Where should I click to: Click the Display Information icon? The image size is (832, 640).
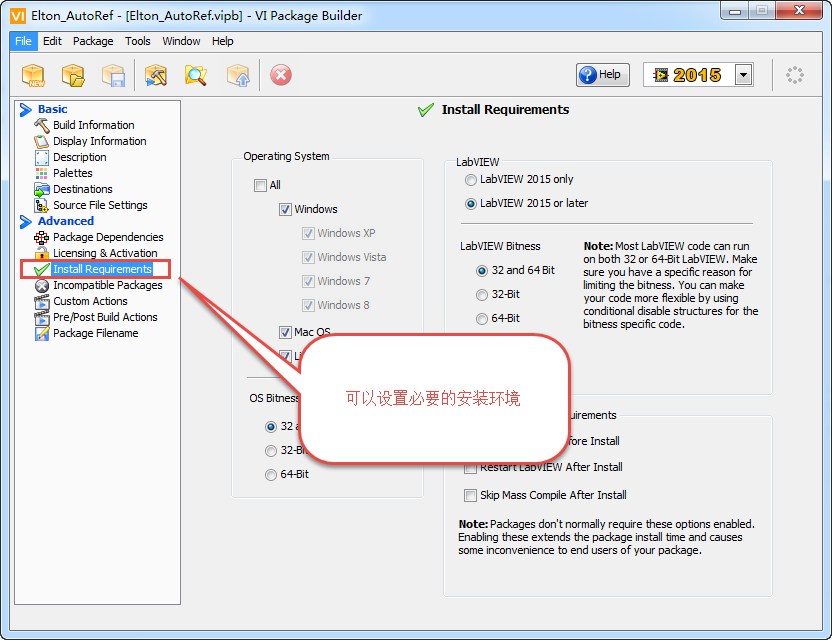41,141
